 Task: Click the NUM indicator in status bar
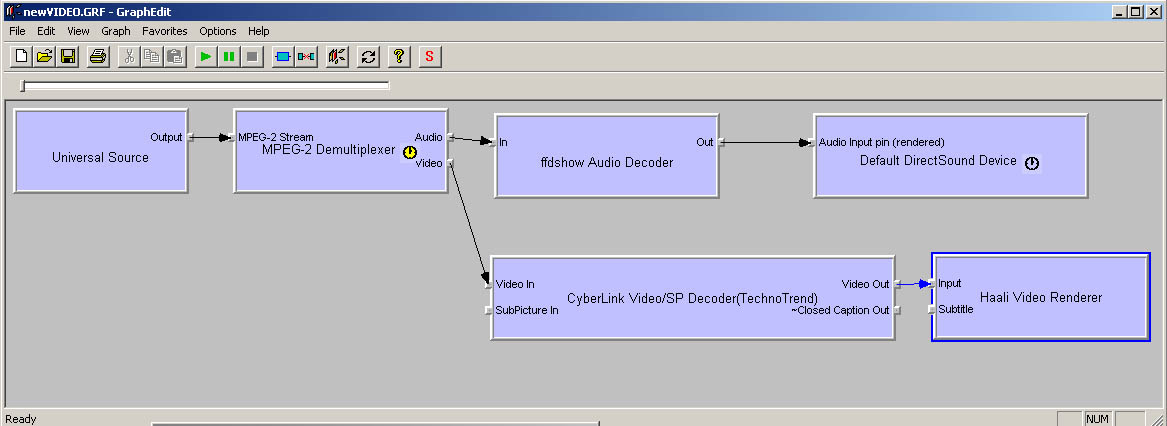(1097, 419)
